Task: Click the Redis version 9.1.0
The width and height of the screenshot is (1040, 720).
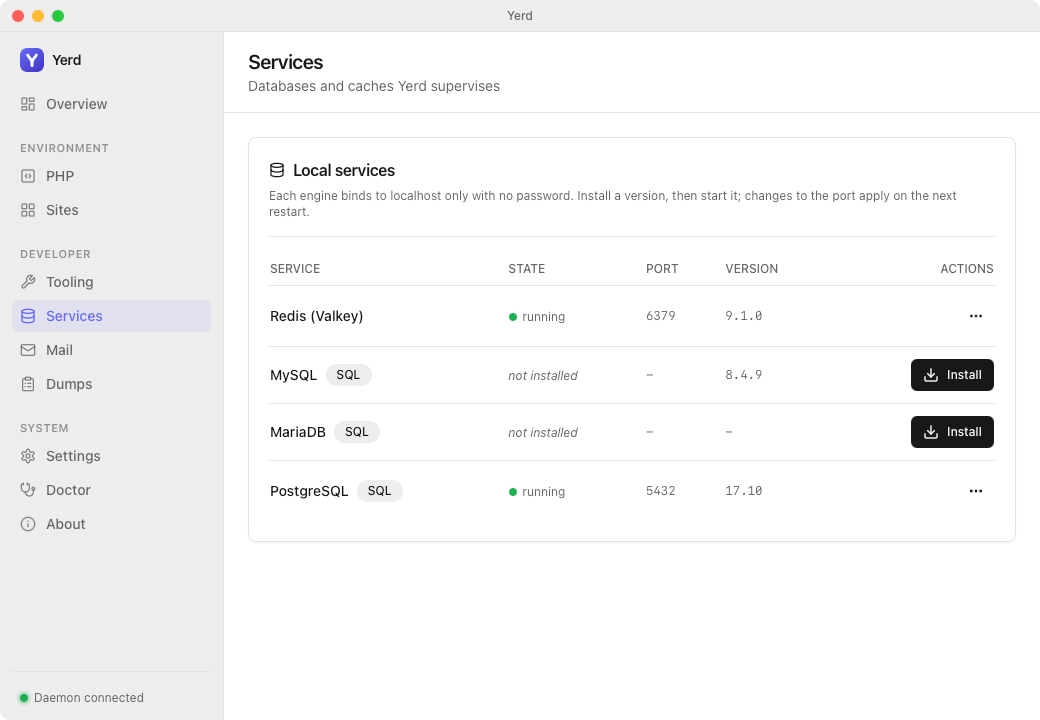Action: click(744, 316)
